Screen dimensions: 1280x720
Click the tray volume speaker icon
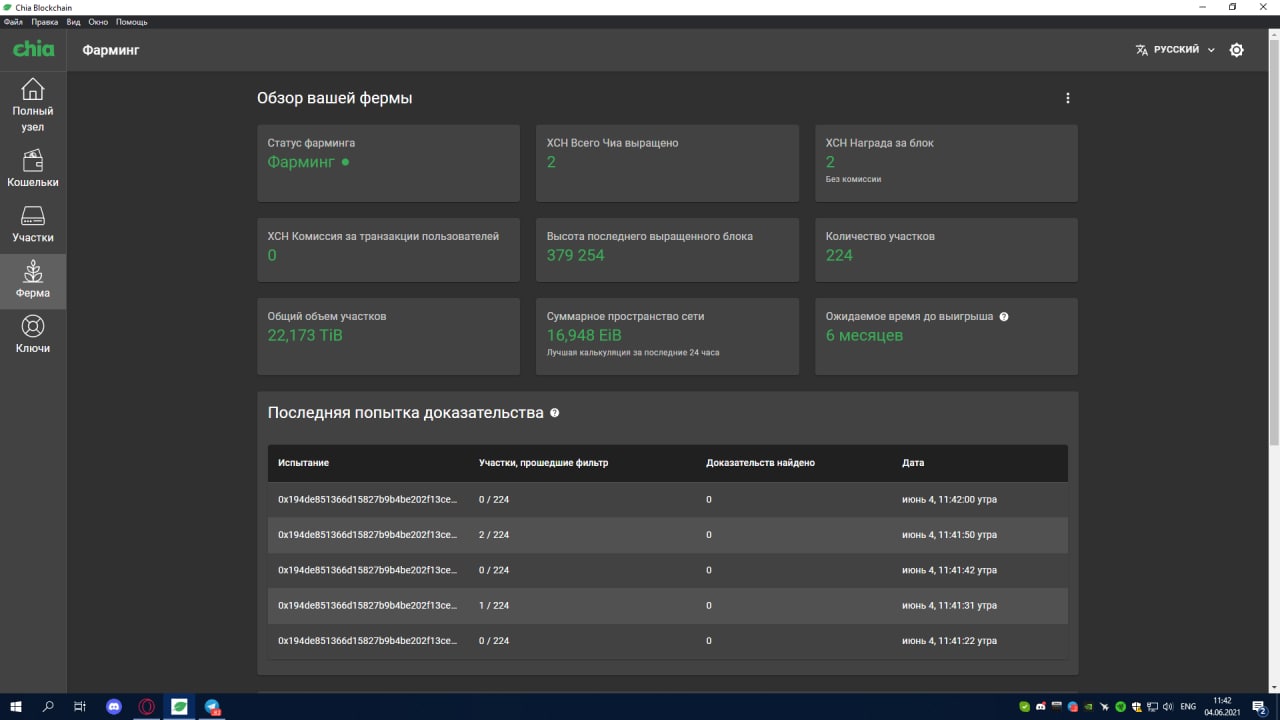tap(1168, 707)
